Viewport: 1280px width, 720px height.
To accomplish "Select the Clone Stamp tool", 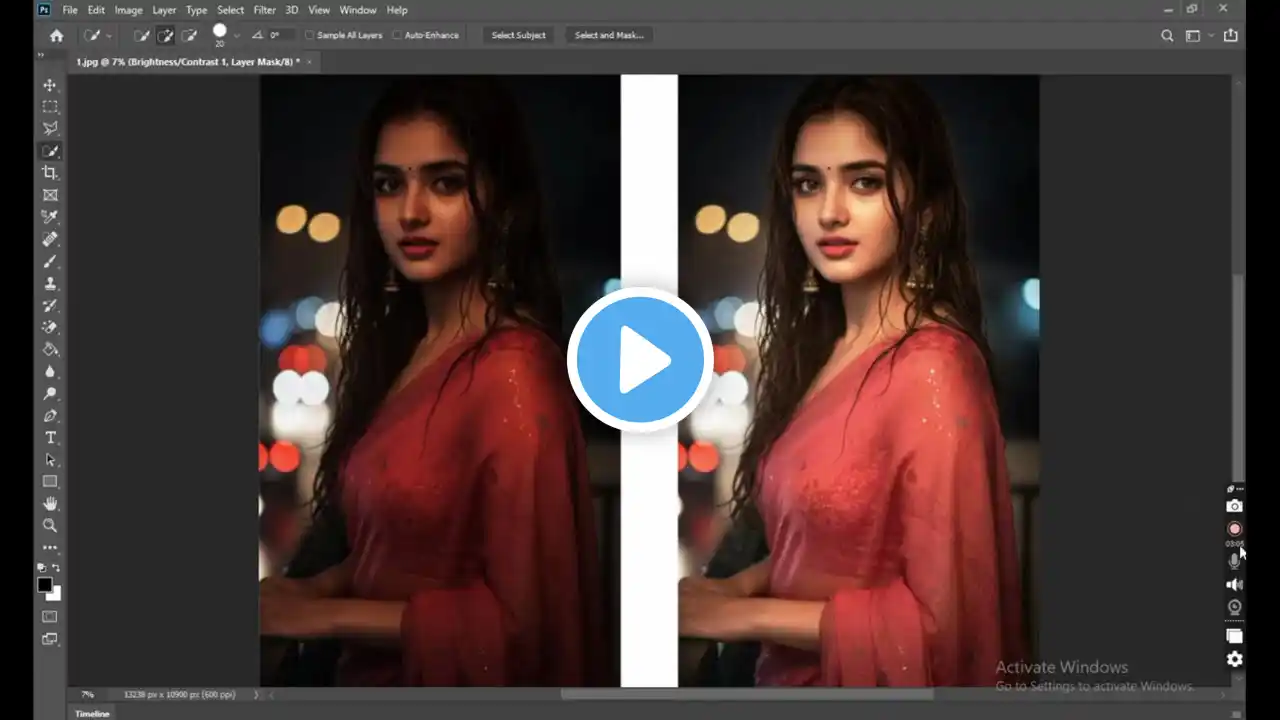I will pyautogui.click(x=50, y=283).
